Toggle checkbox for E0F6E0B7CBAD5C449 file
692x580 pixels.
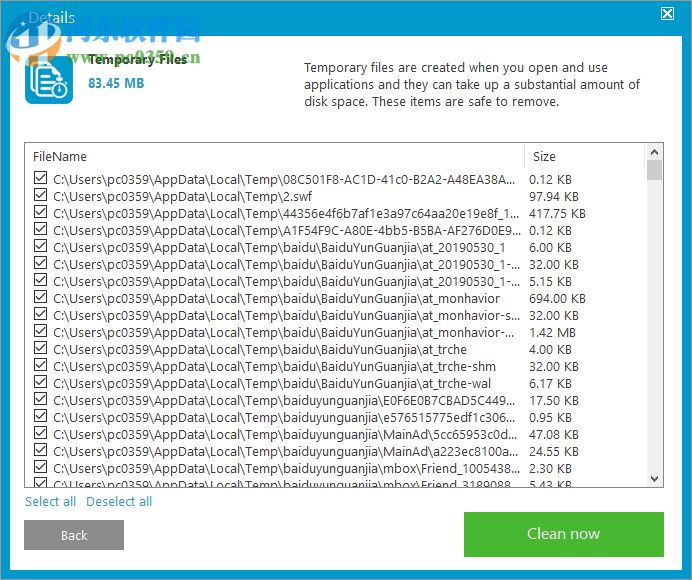click(x=40, y=399)
